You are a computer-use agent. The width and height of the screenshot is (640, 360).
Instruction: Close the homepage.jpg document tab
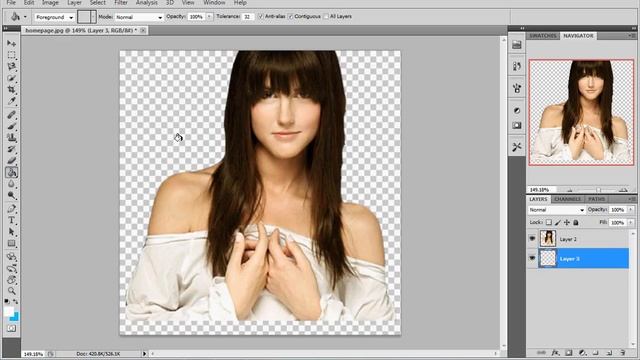[x=143, y=30]
